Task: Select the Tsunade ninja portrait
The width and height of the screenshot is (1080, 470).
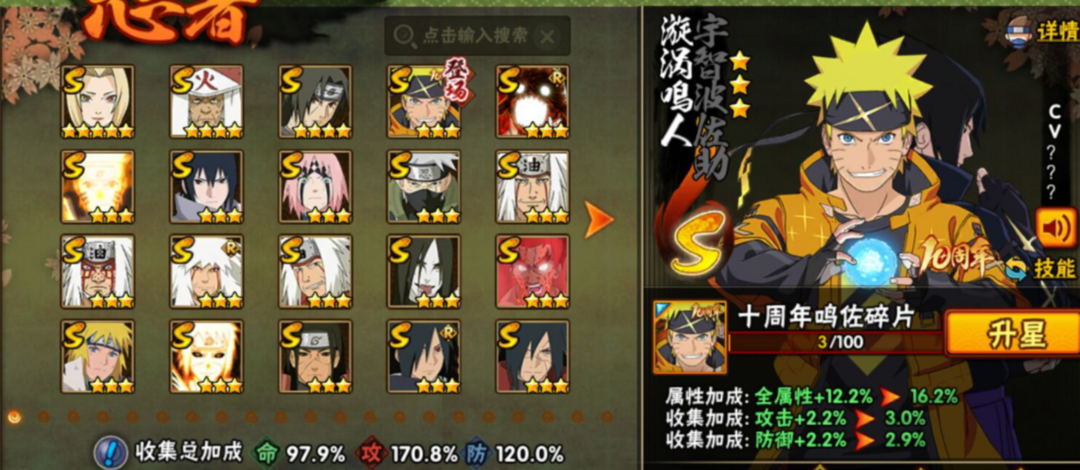Action: (x=97, y=102)
